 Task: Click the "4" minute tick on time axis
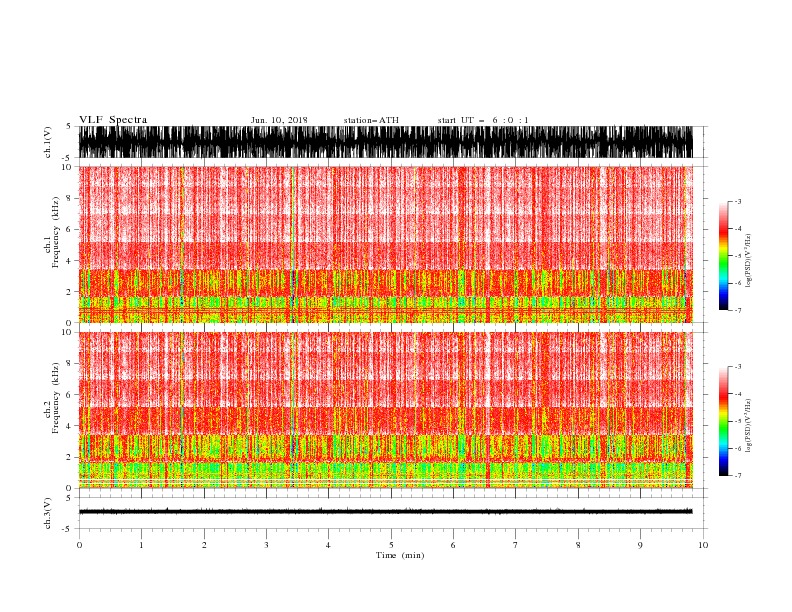[328, 545]
